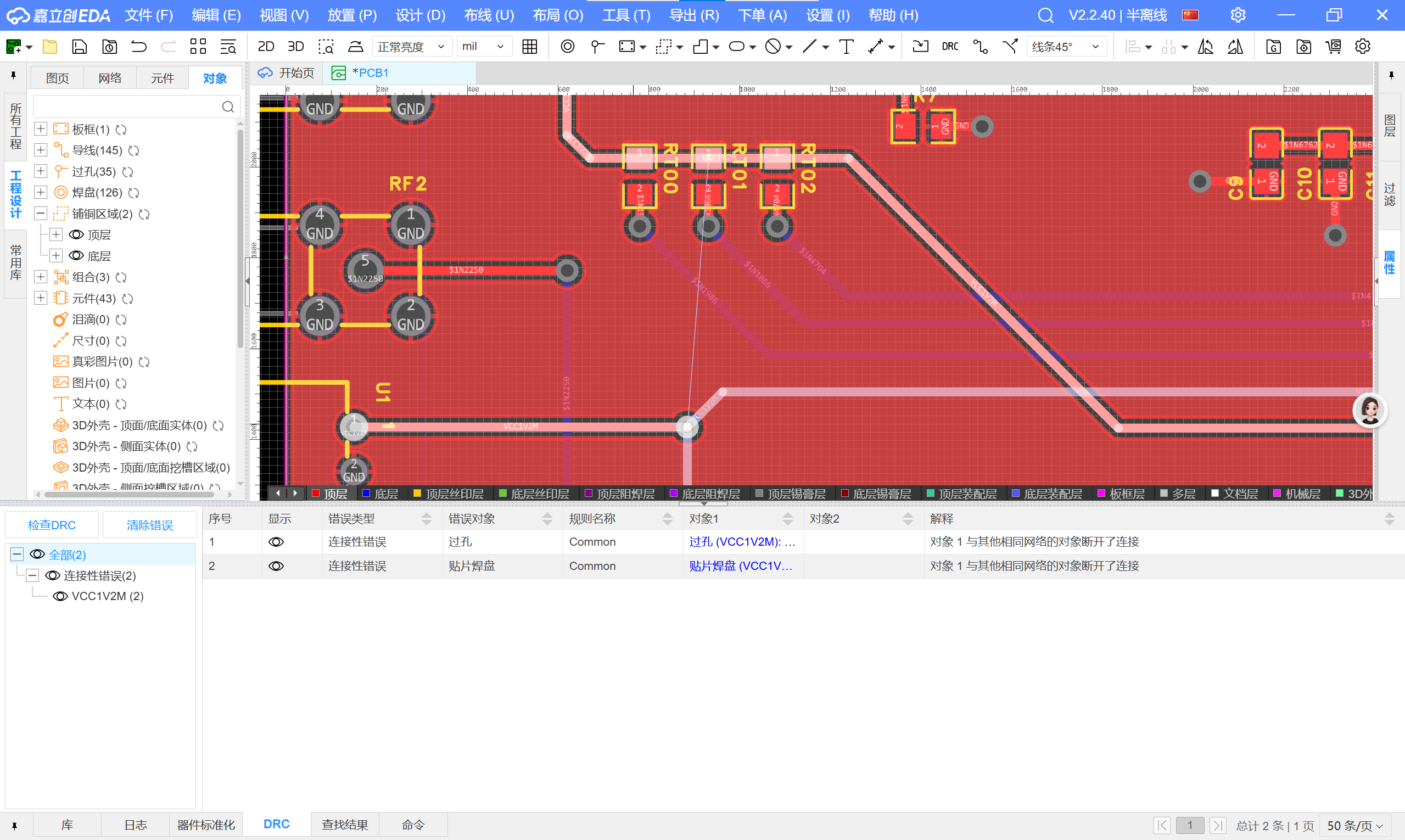Click the DRC check toolbar icon
Viewport: 1405px width, 840px height.
coord(950,47)
